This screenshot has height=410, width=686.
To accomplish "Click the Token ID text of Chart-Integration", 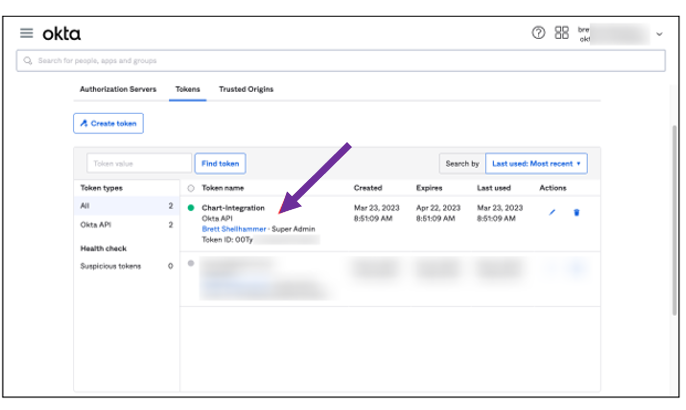I will 227,240.
